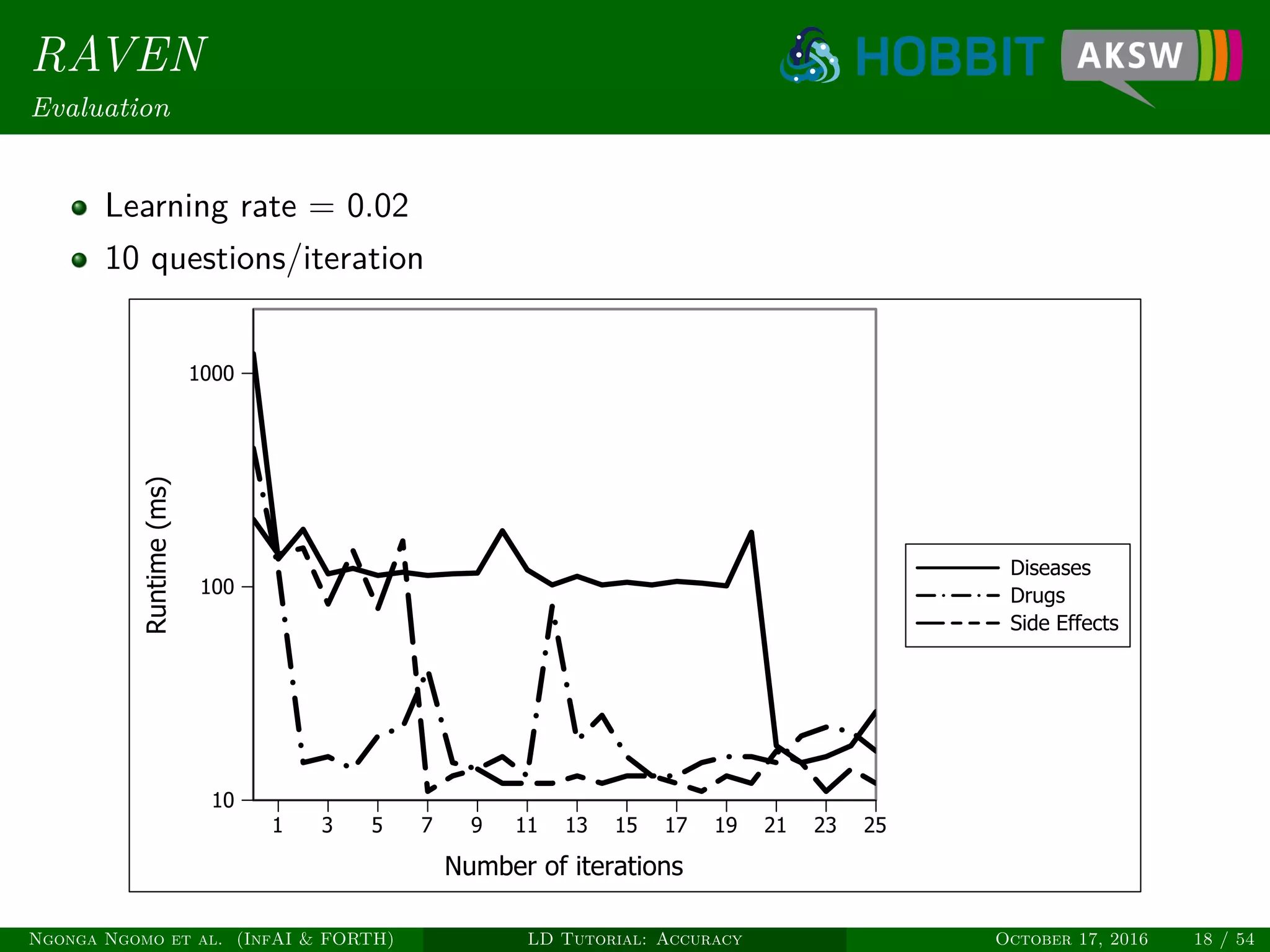Click the 'Learning rate = 0.02' bullet text
This screenshot has height=952, width=1270.
[x=257, y=206]
